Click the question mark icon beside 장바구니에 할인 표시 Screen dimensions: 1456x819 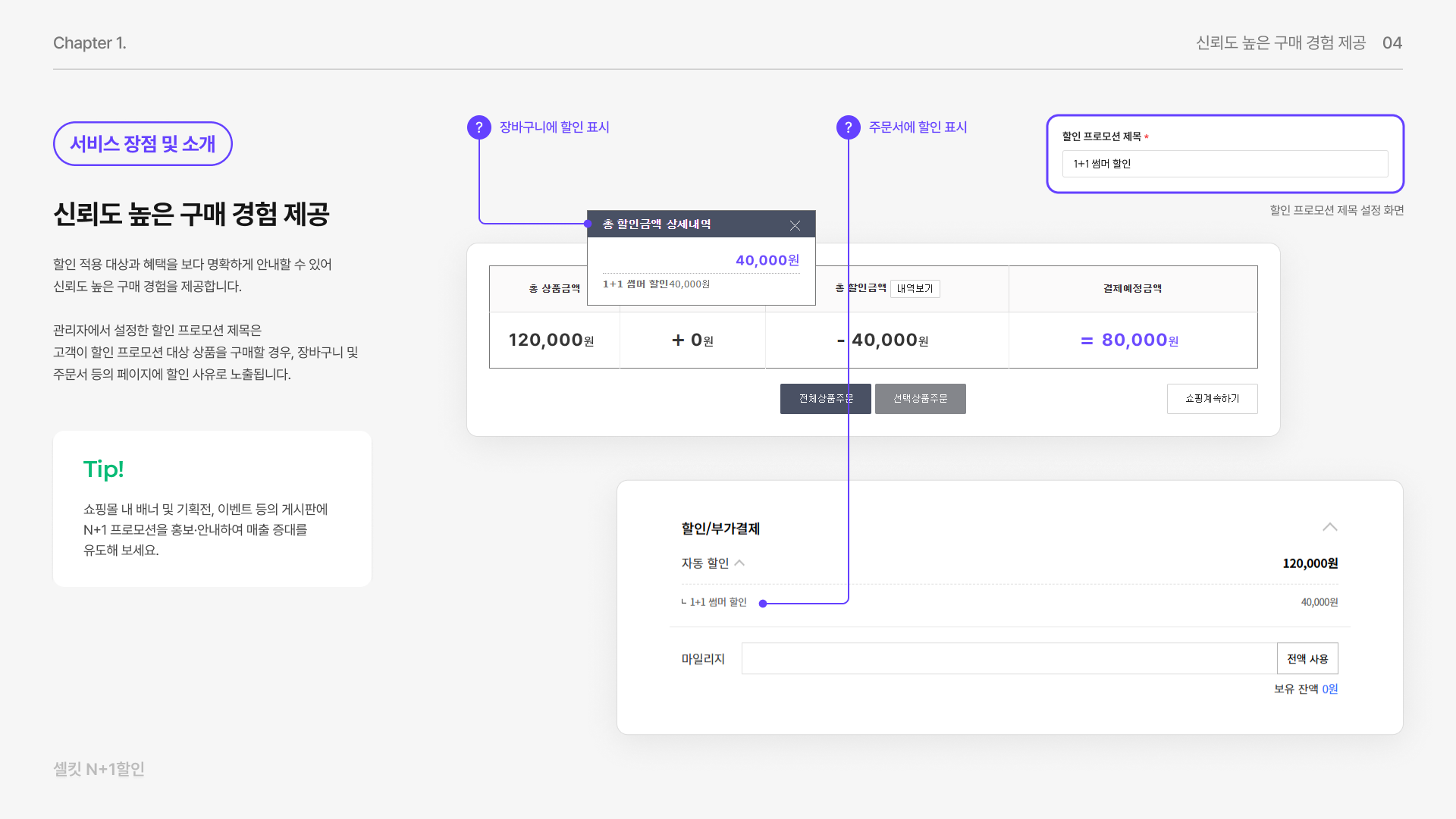[x=479, y=127]
